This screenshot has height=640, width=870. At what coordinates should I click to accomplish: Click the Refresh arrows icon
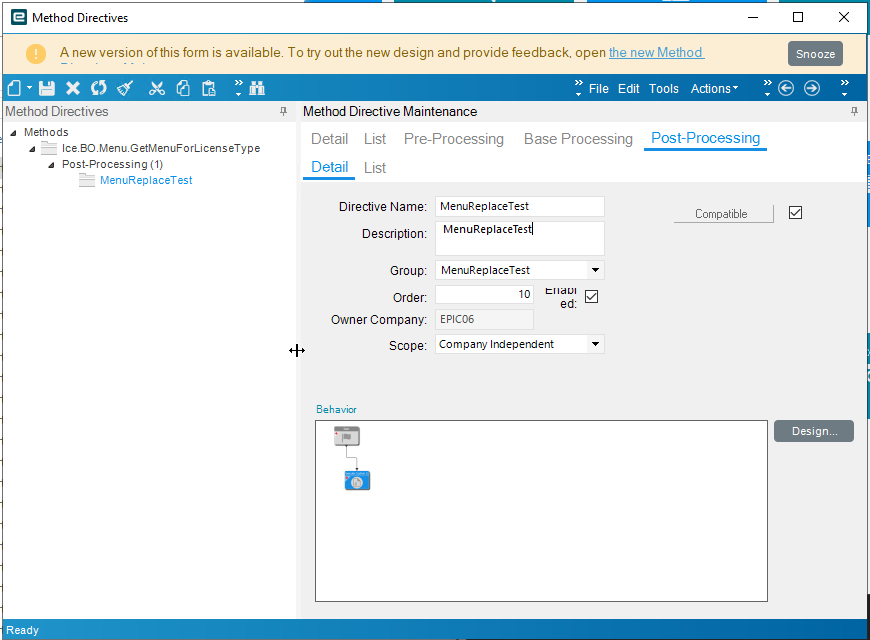click(x=99, y=88)
